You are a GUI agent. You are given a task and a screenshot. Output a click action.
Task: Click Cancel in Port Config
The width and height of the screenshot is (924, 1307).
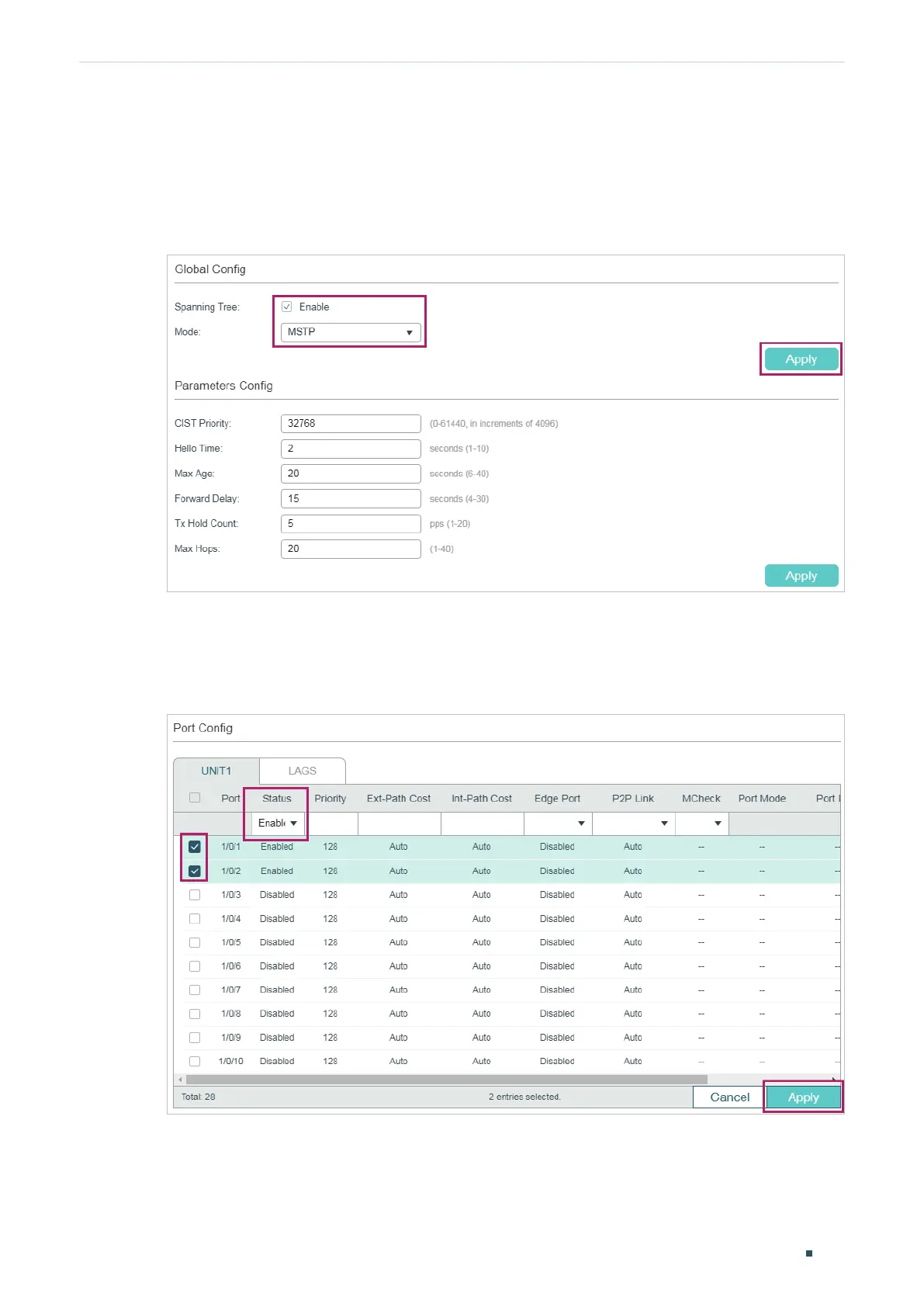point(729,1097)
